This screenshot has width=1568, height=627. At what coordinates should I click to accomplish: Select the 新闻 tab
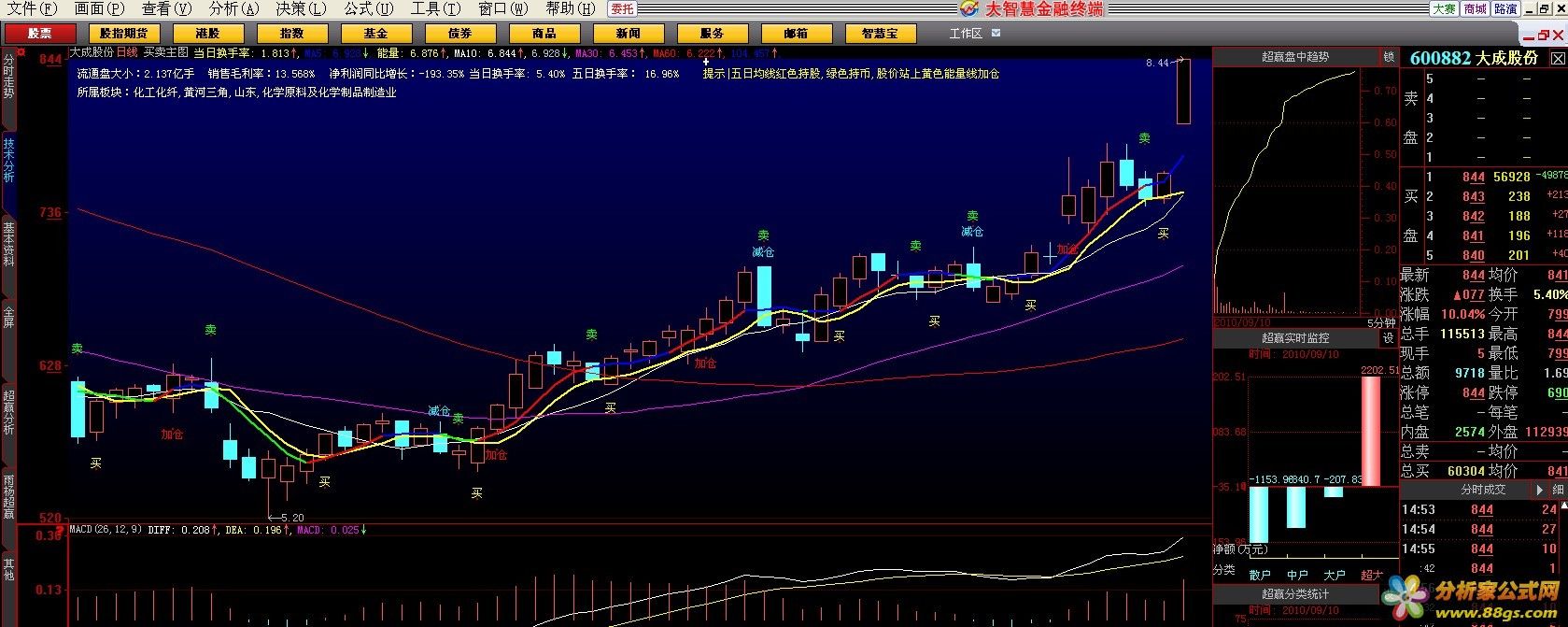pyautogui.click(x=628, y=34)
